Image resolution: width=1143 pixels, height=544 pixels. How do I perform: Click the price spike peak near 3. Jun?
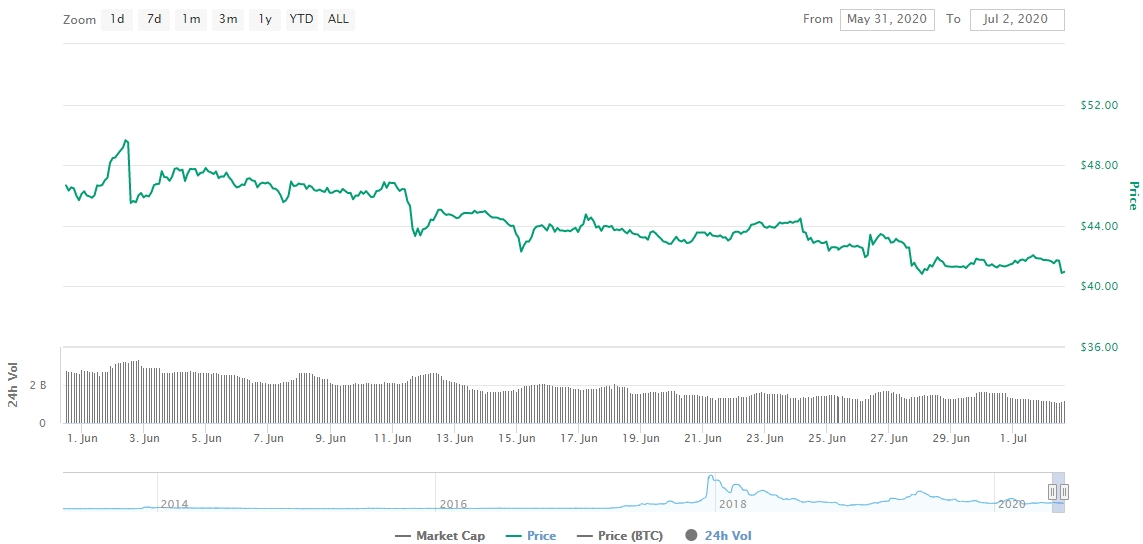point(126,140)
